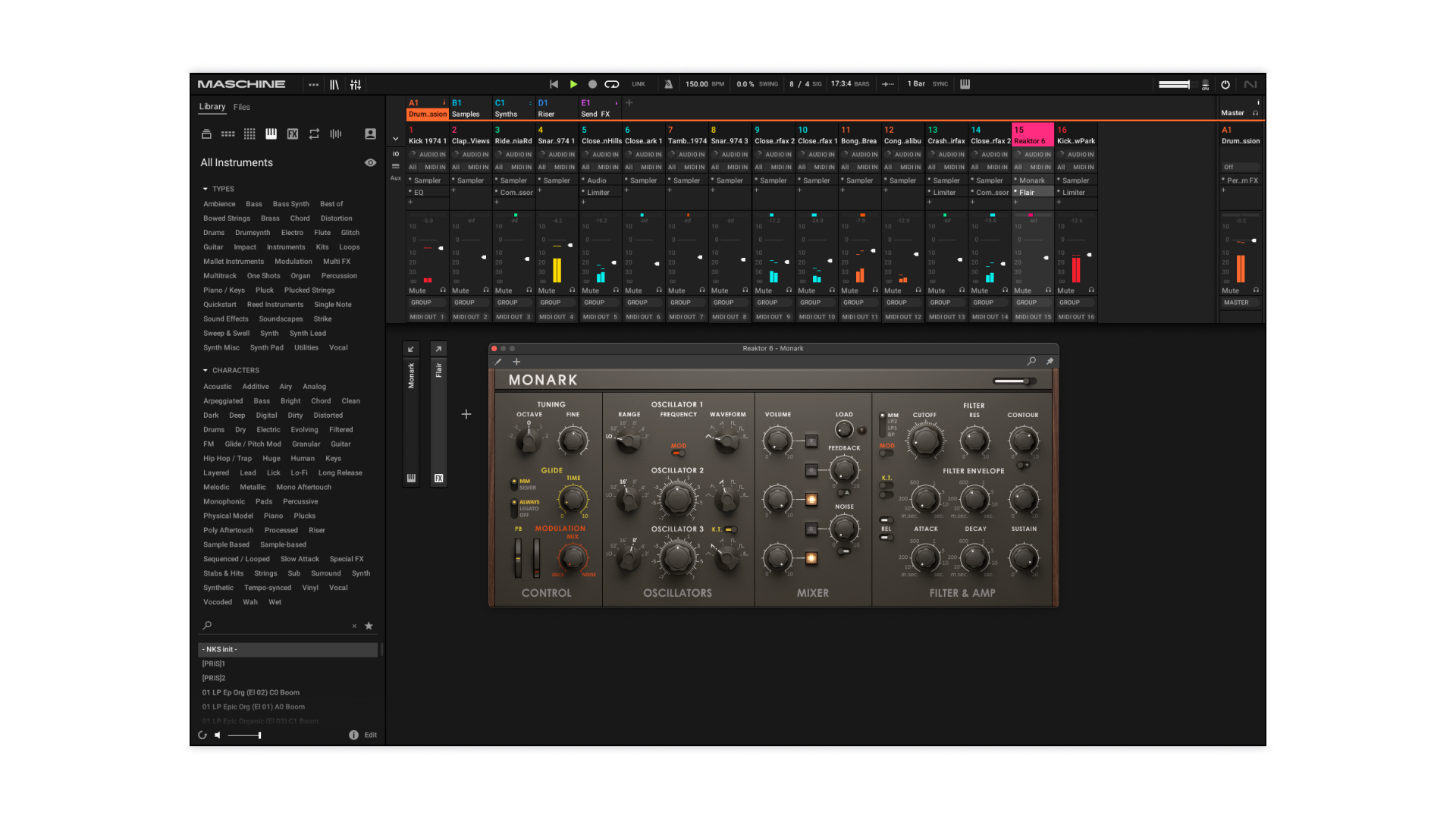Open the mixer view icon
Viewport: 1456px width, 819px height.
356,84
